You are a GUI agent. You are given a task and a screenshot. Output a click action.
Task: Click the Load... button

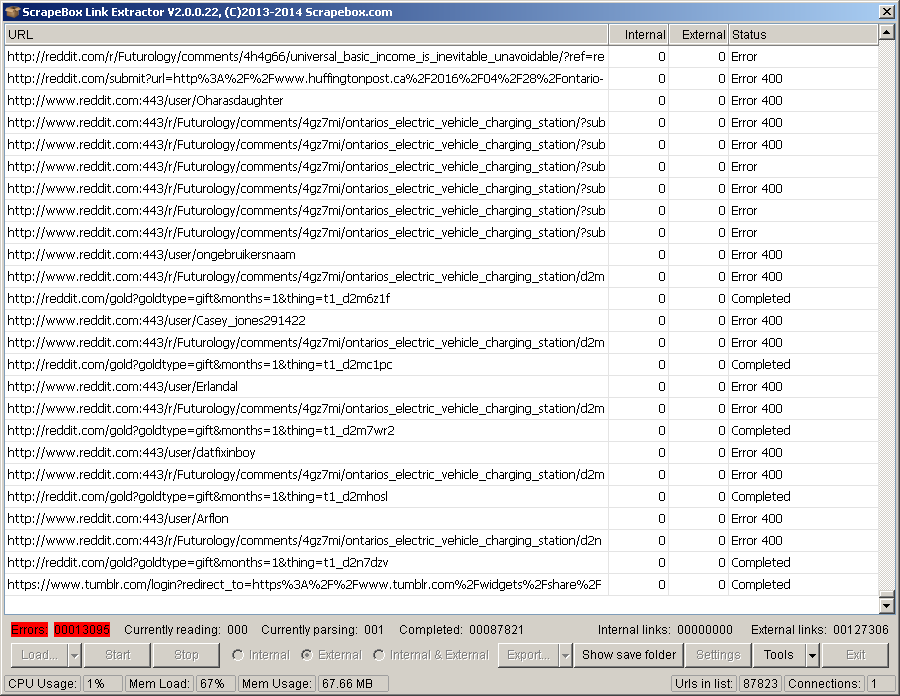click(x=40, y=655)
